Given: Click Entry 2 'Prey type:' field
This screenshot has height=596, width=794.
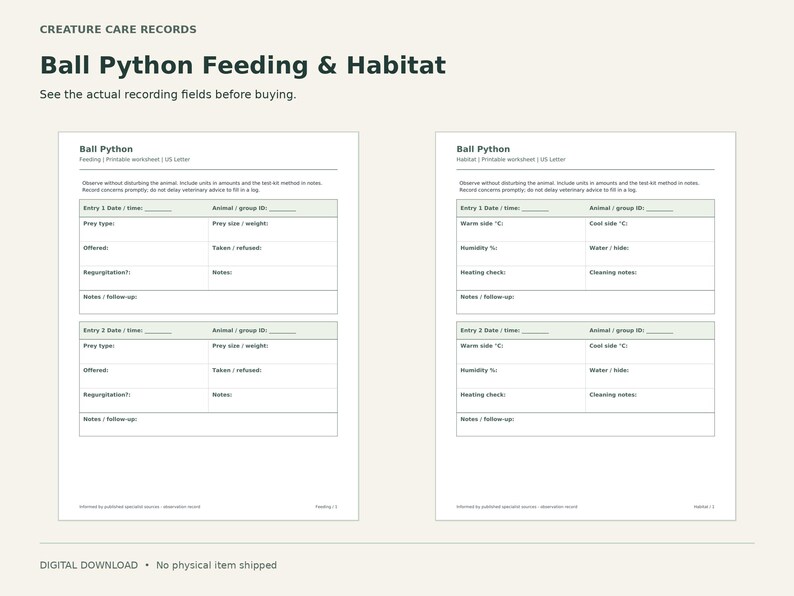Looking at the screenshot, I should pos(144,352).
